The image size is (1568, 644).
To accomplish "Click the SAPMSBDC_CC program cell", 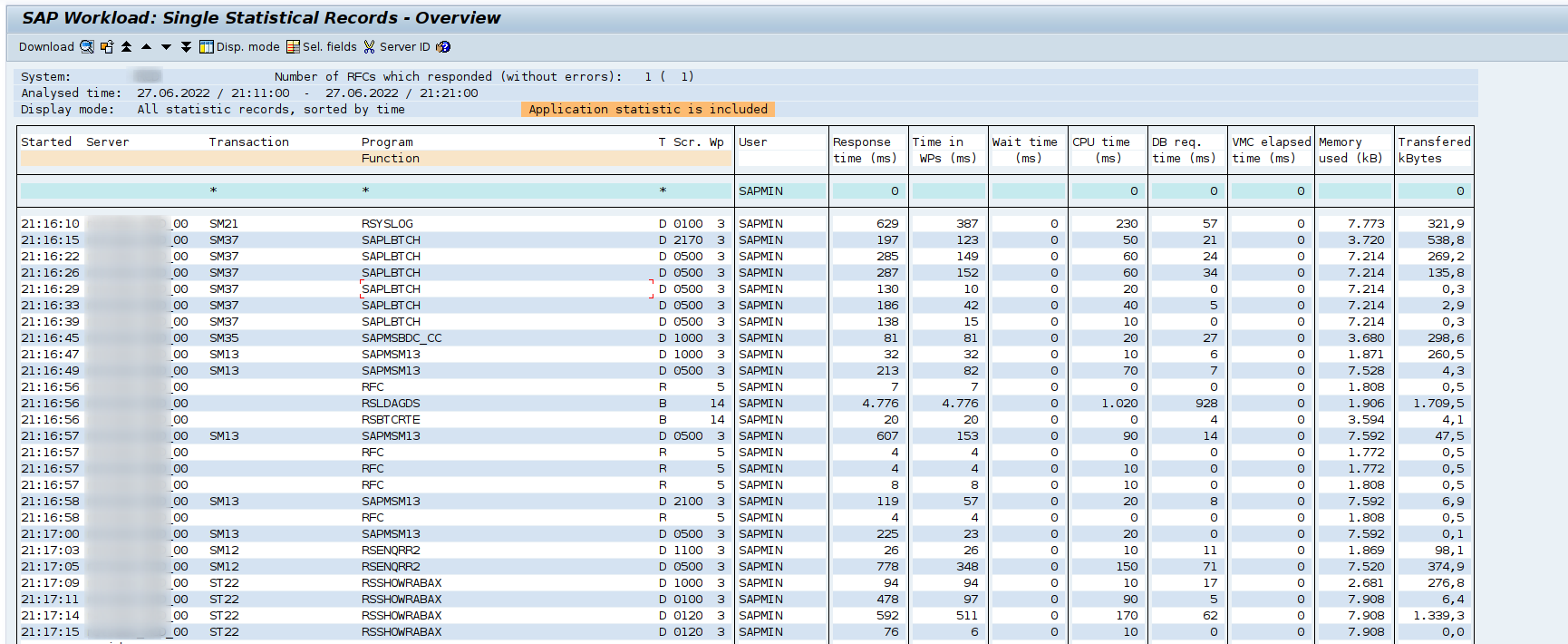I will tap(402, 338).
